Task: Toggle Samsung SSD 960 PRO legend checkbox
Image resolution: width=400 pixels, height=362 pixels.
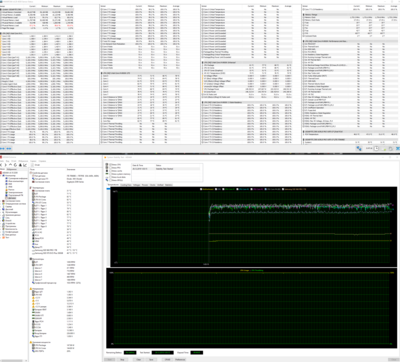Action: tap(283, 189)
